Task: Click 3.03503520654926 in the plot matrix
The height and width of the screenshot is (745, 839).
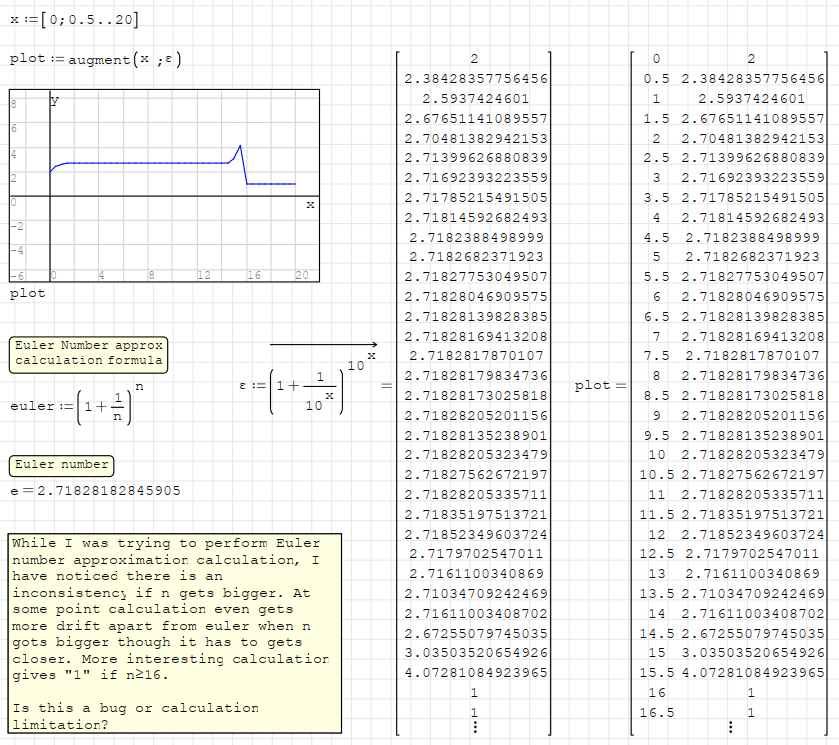Action: click(x=752, y=653)
